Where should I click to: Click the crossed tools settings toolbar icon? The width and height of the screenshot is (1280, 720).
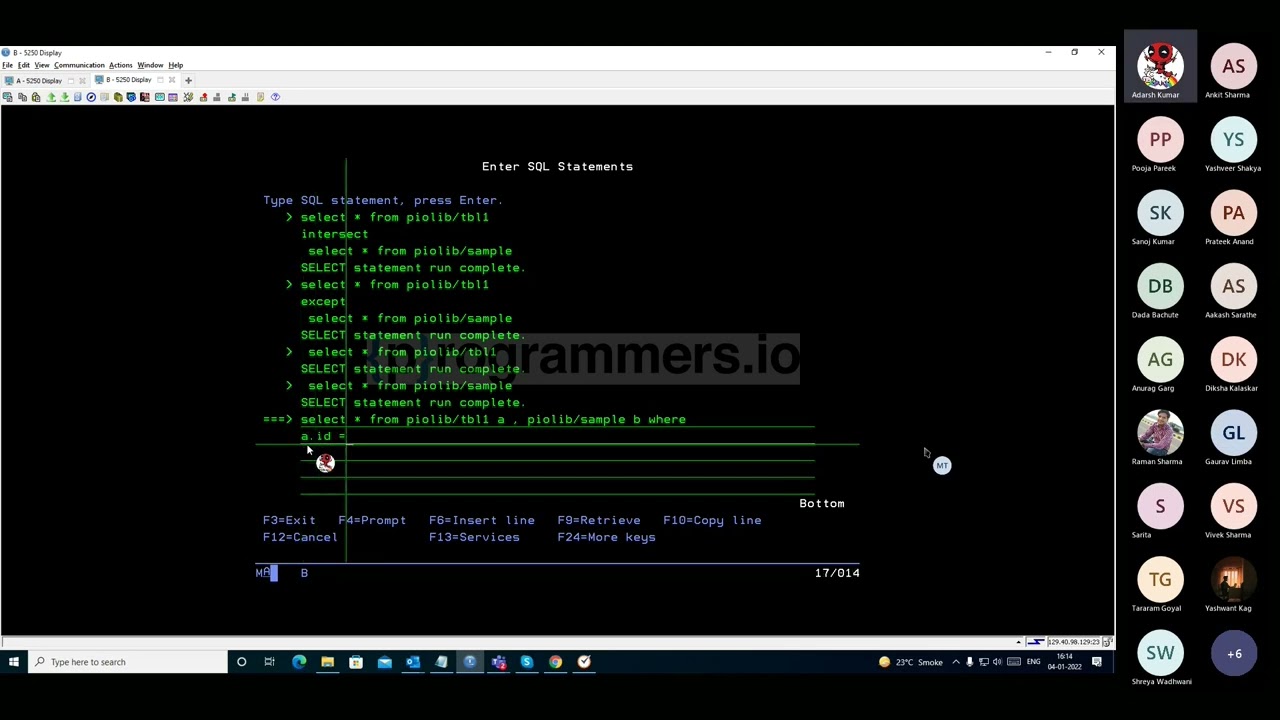[188, 97]
